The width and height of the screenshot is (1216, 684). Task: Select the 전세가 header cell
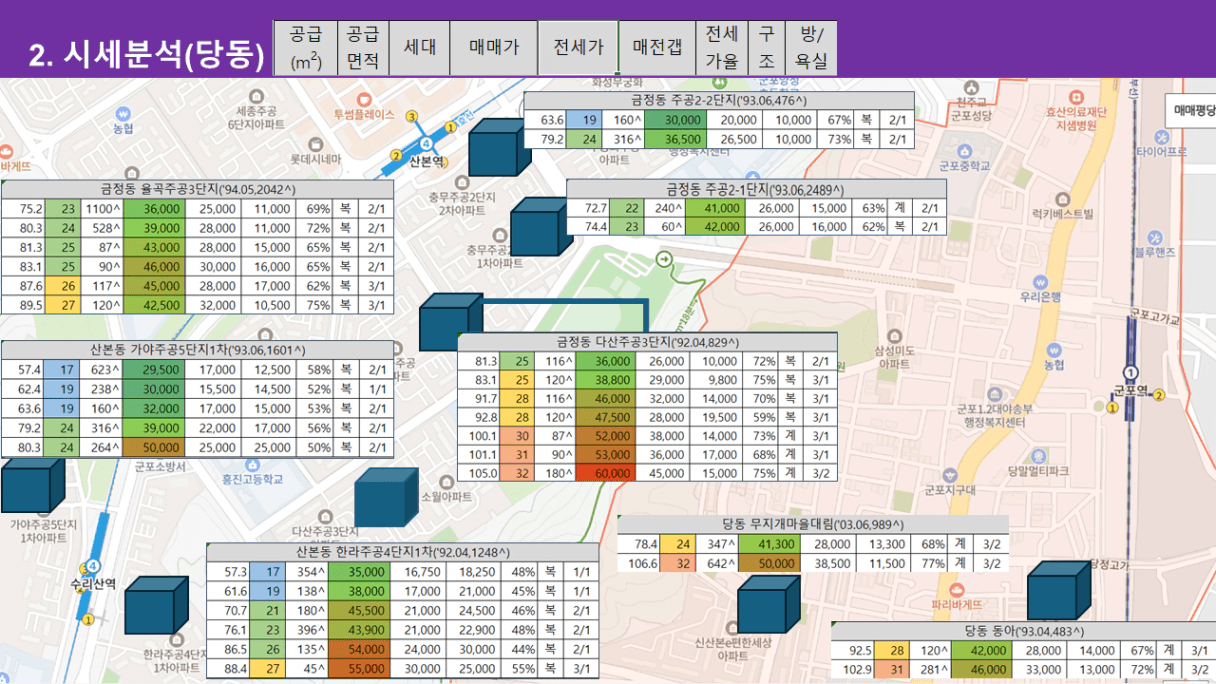tap(578, 47)
